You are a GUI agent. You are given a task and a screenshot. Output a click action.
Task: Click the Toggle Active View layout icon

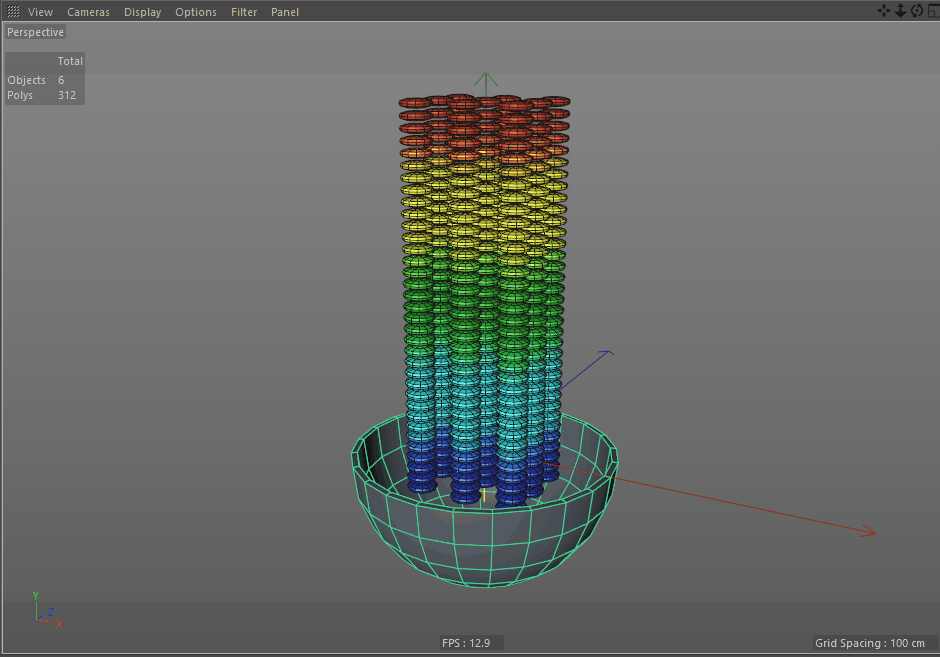(x=932, y=10)
